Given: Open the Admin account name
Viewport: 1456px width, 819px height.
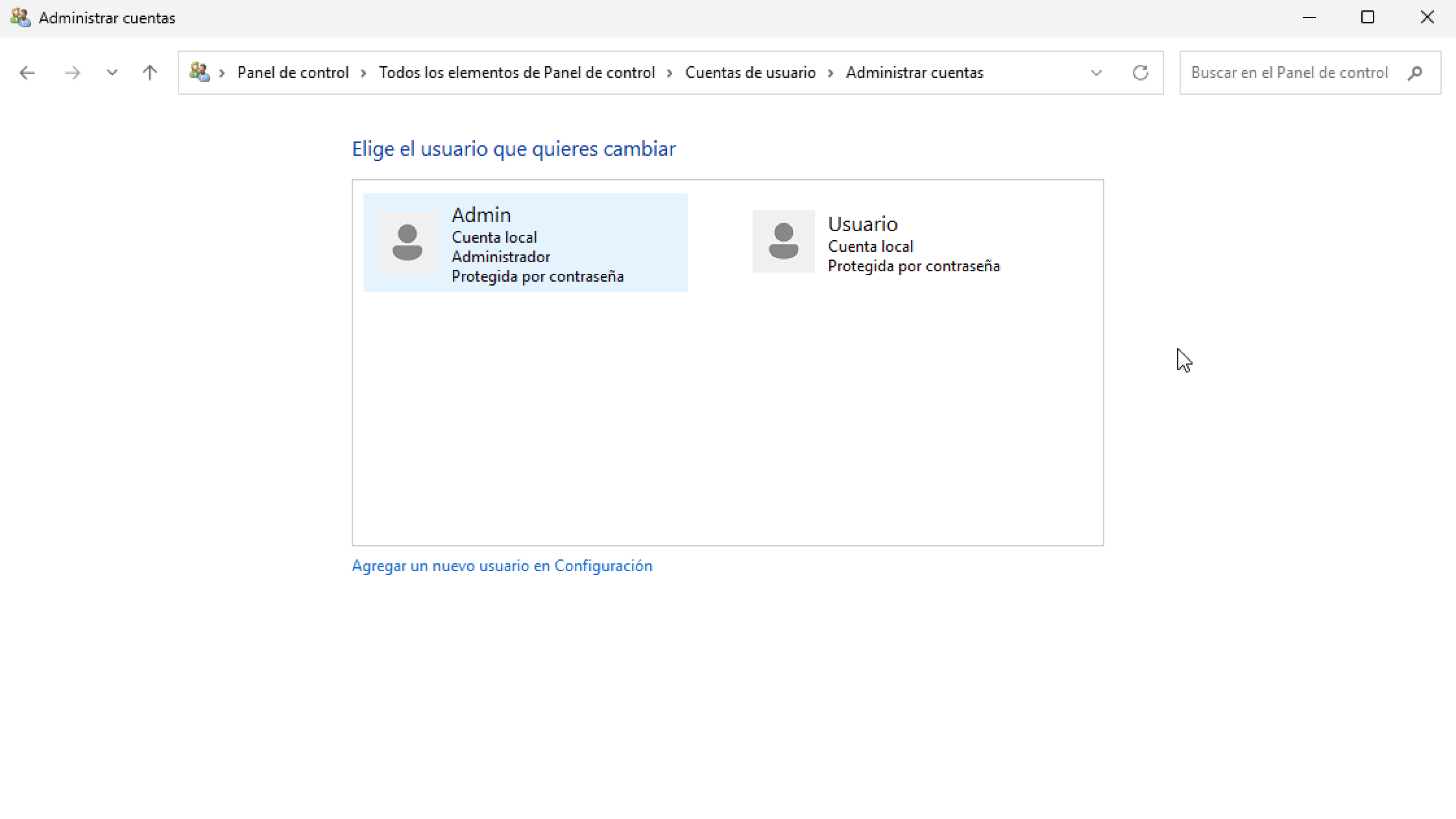Looking at the screenshot, I should (x=481, y=215).
